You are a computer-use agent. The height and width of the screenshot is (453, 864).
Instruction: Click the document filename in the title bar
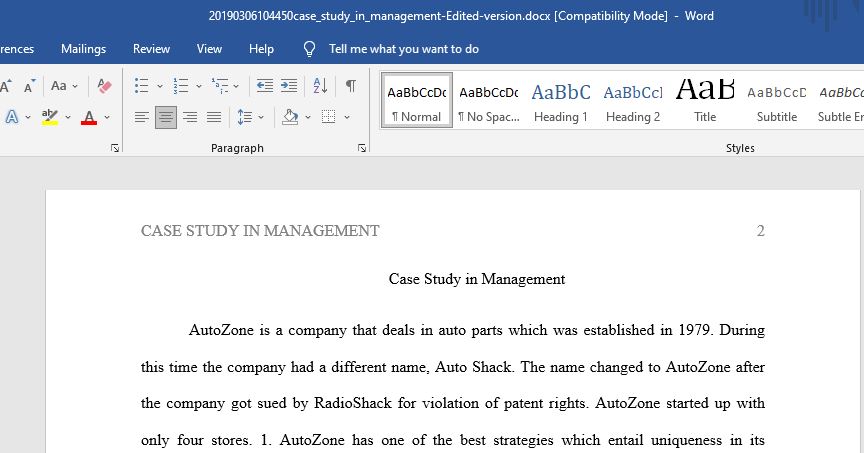pos(380,15)
